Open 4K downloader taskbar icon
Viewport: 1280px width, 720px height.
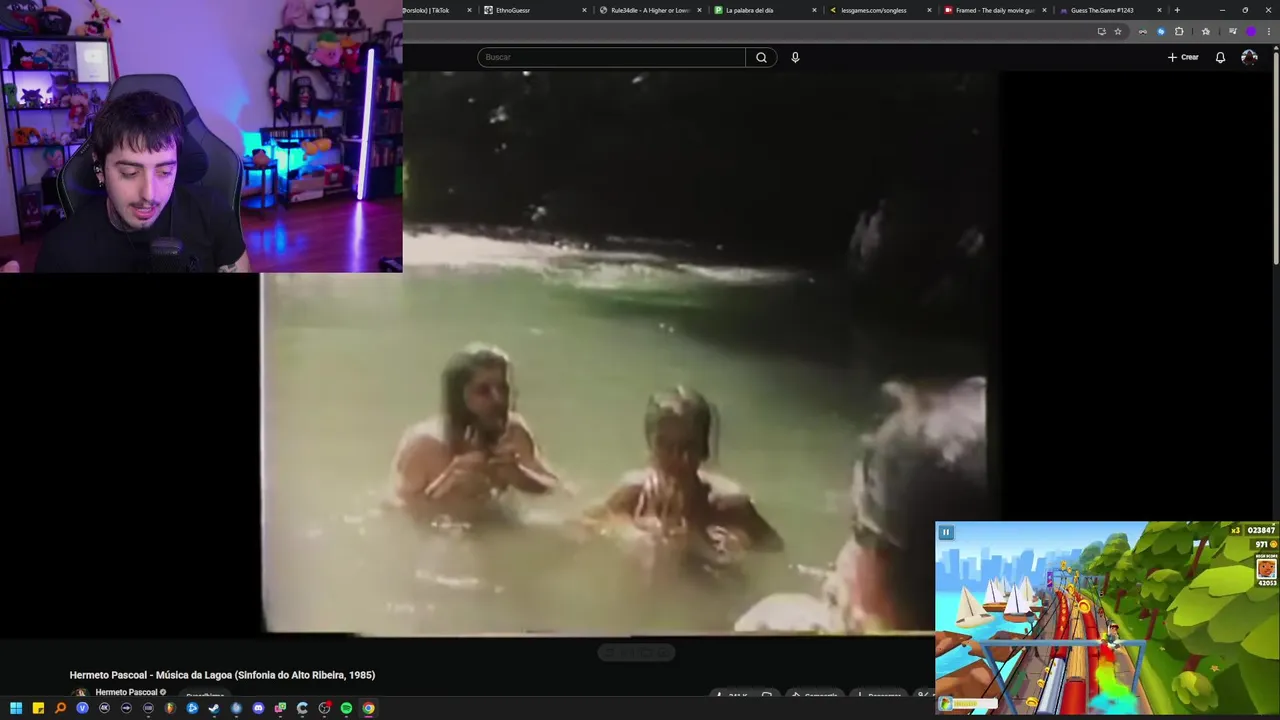(104, 708)
